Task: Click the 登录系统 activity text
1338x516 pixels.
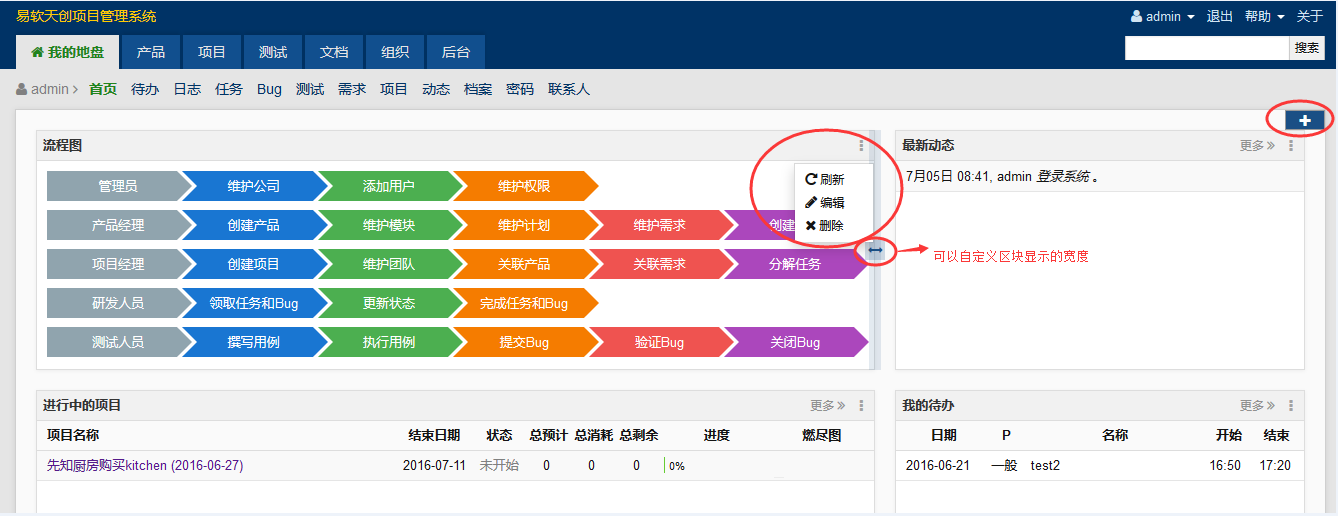Action: (1062, 176)
